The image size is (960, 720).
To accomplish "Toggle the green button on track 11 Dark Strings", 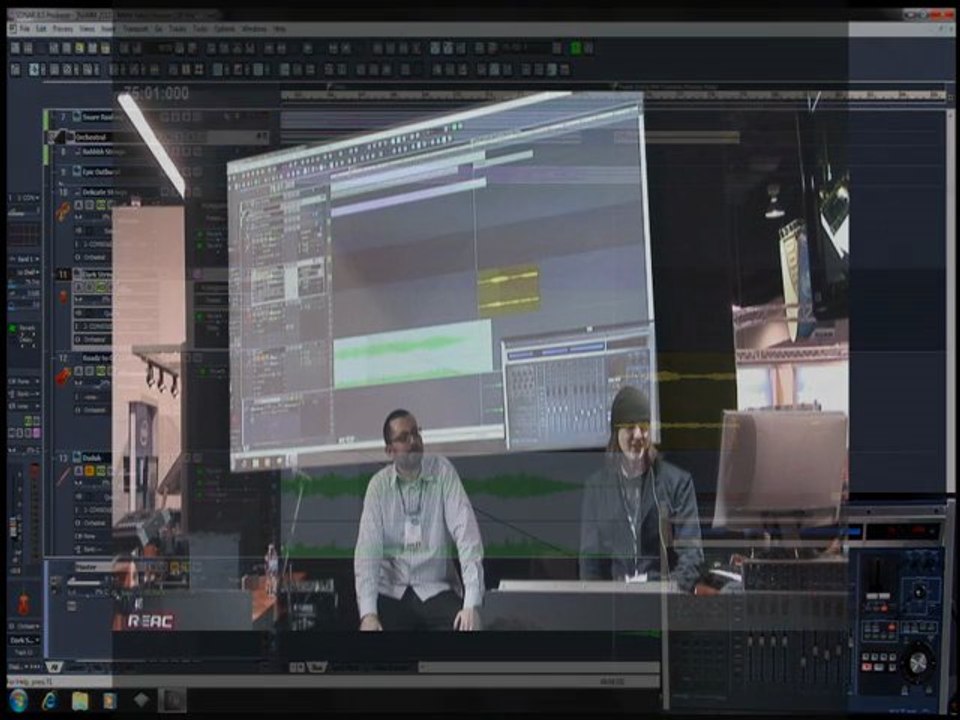I will (100, 287).
